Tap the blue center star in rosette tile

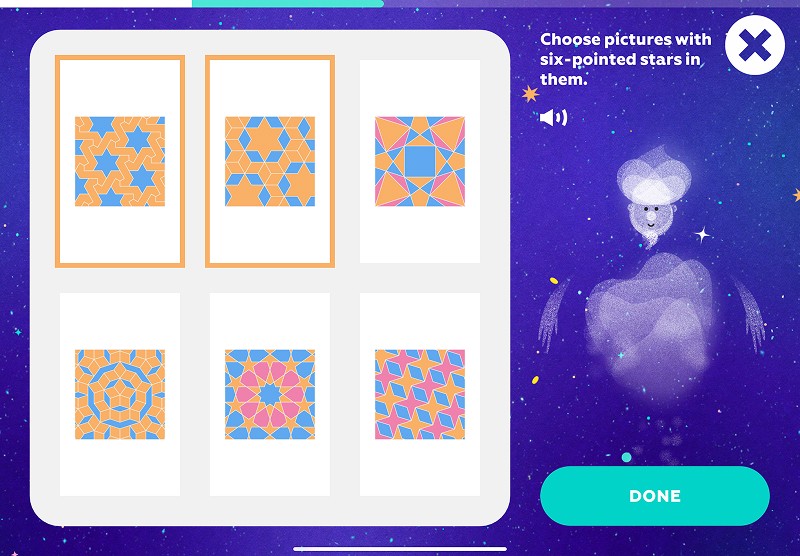270,394
